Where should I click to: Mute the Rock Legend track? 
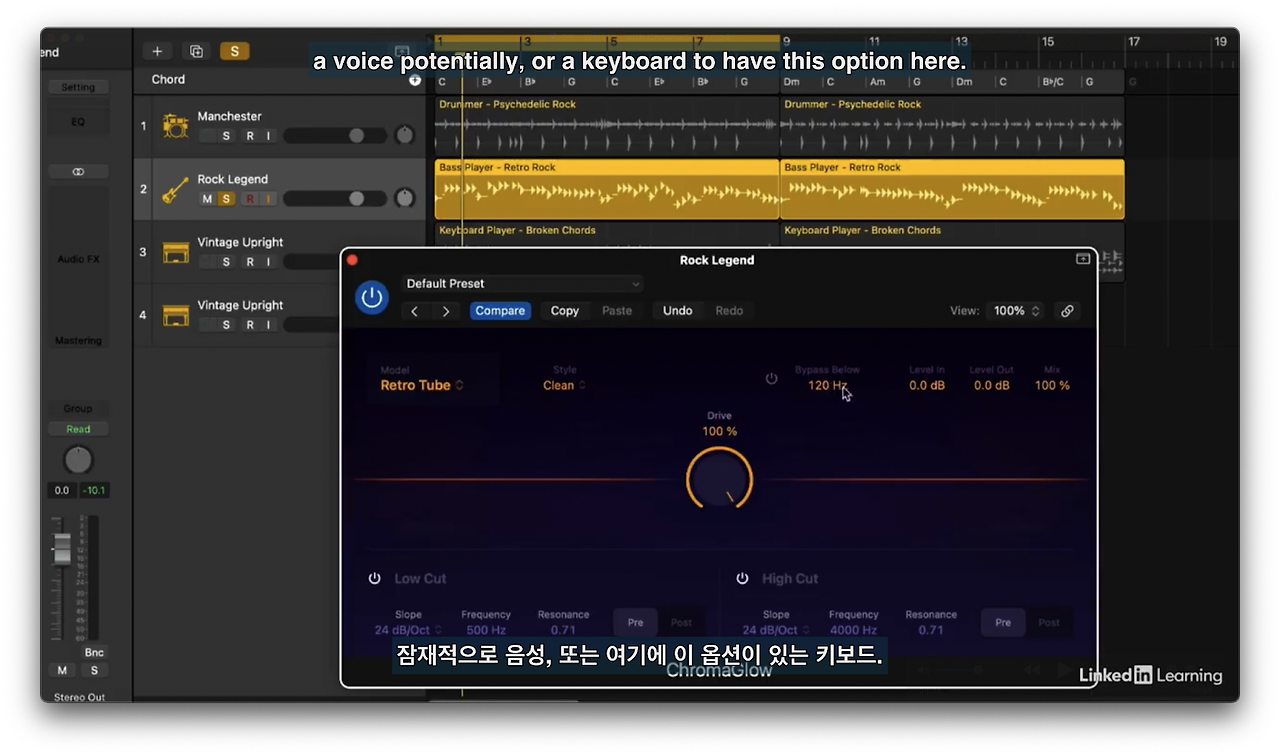pyautogui.click(x=207, y=199)
